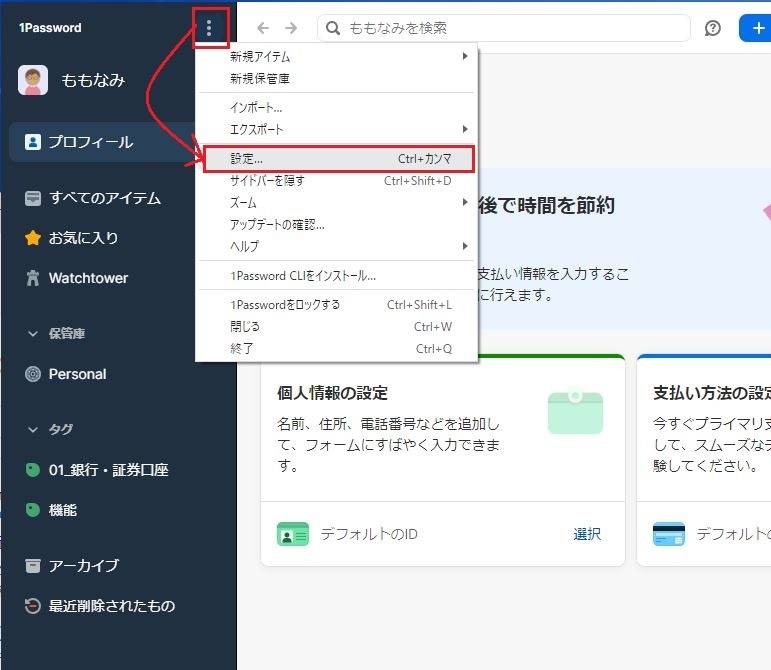Open the Personal vault
The width and height of the screenshot is (771, 670).
(x=77, y=374)
